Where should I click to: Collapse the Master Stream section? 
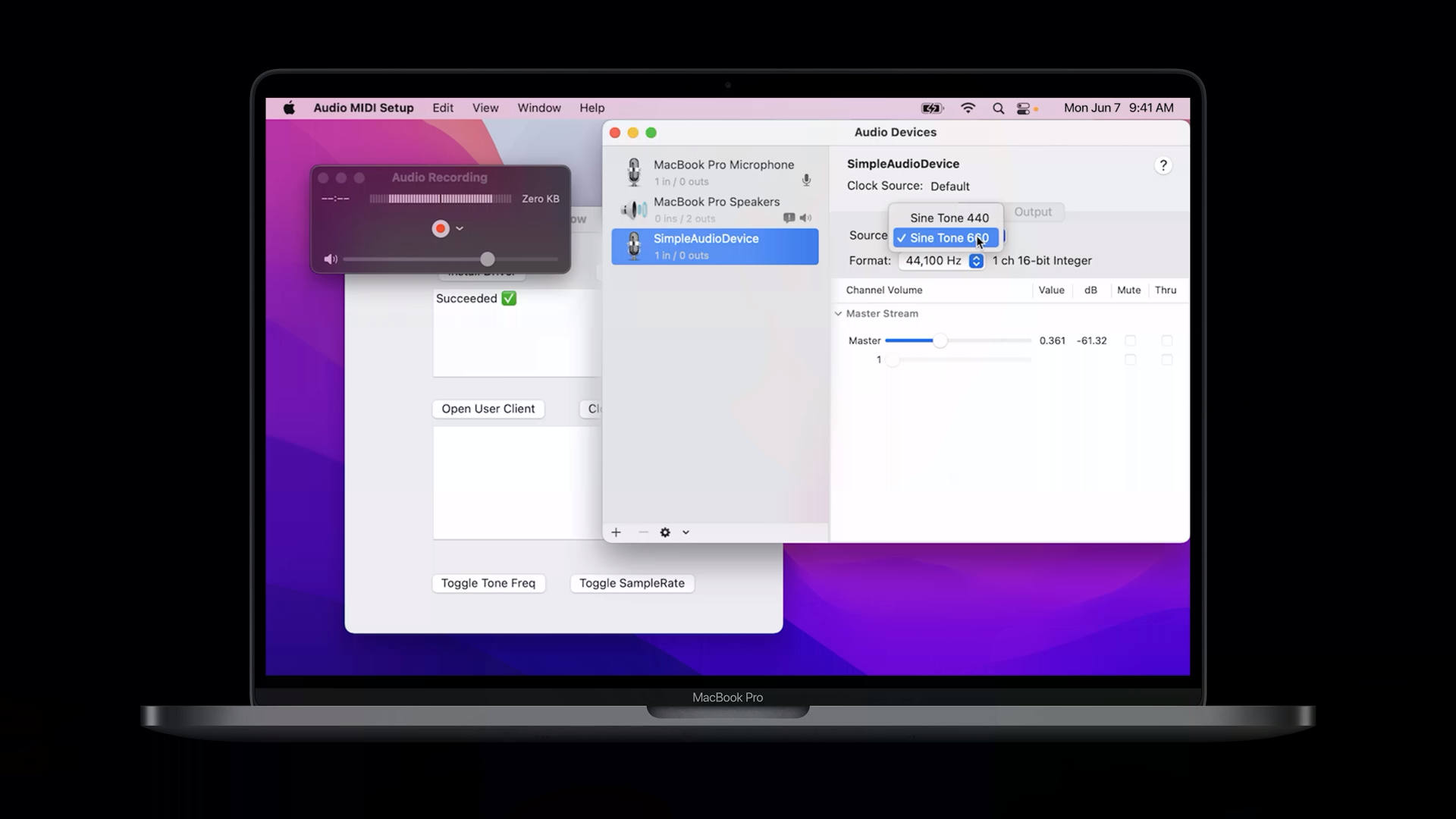(838, 313)
